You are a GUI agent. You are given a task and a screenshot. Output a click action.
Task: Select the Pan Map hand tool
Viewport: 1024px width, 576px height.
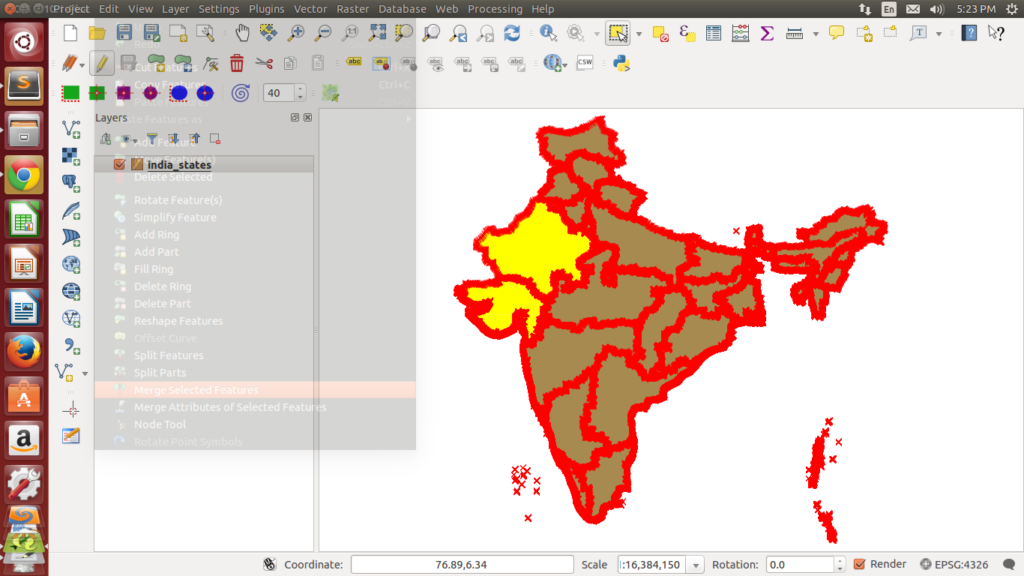(243, 34)
